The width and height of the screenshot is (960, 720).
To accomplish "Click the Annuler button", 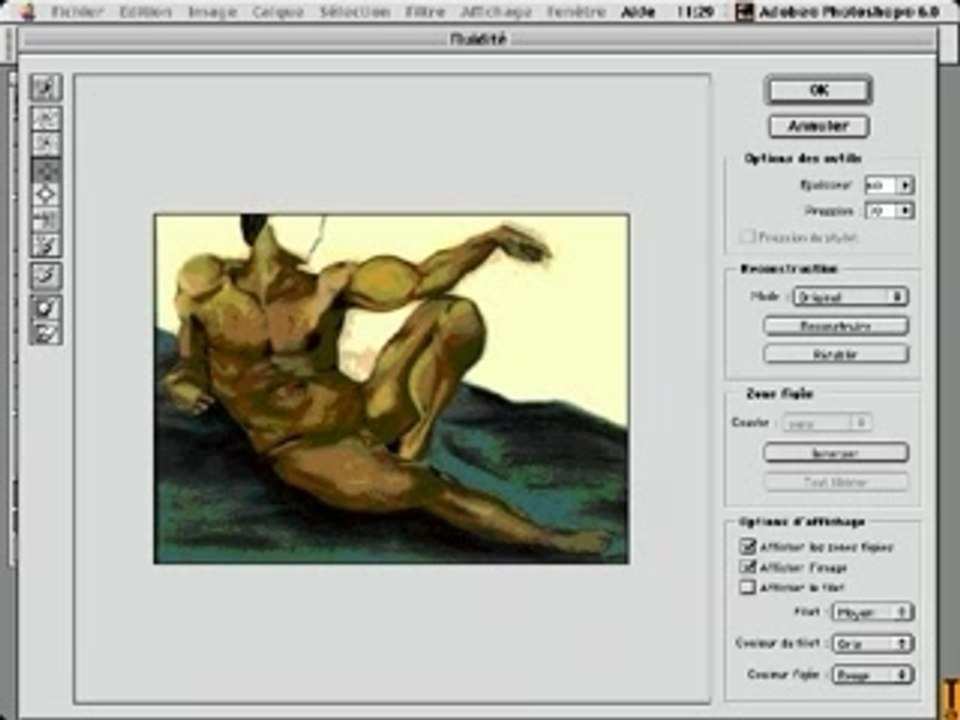I will pyautogui.click(x=819, y=126).
